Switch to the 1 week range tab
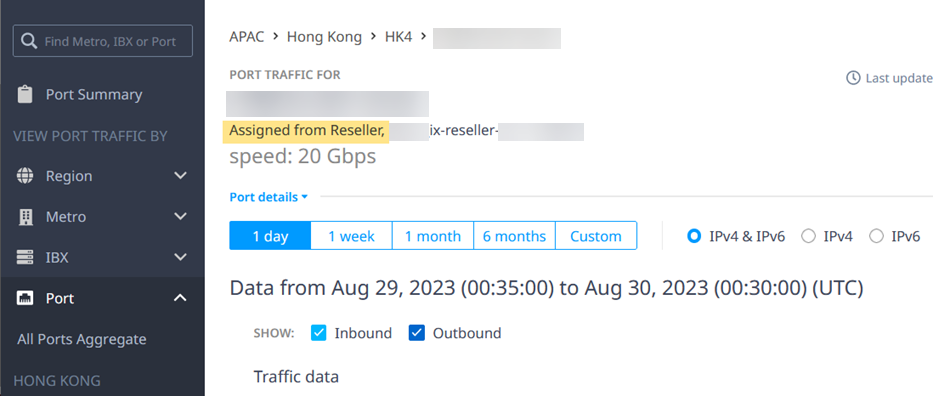The height and width of the screenshot is (396, 933). click(x=351, y=236)
